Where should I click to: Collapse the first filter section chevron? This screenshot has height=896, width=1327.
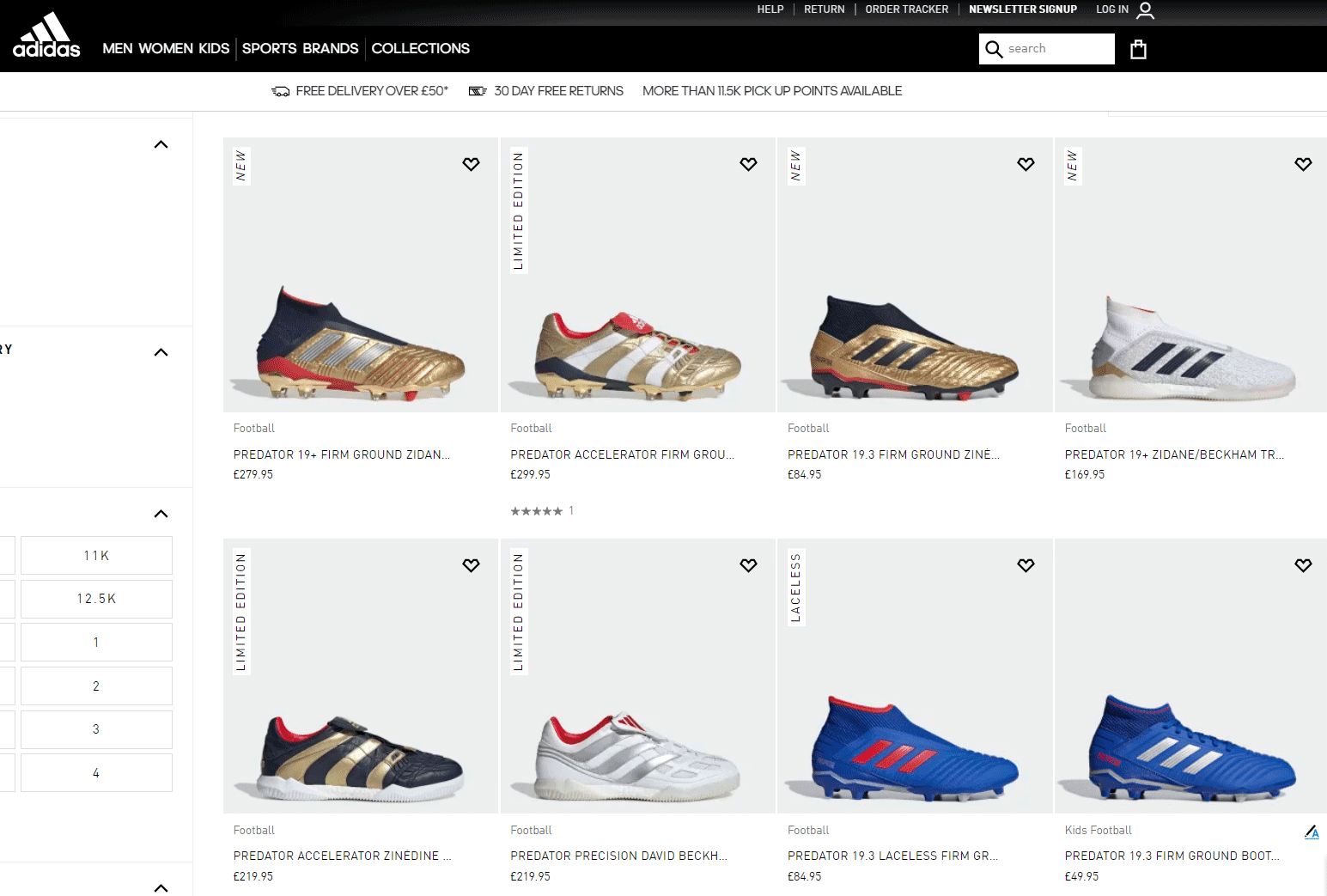point(161,144)
